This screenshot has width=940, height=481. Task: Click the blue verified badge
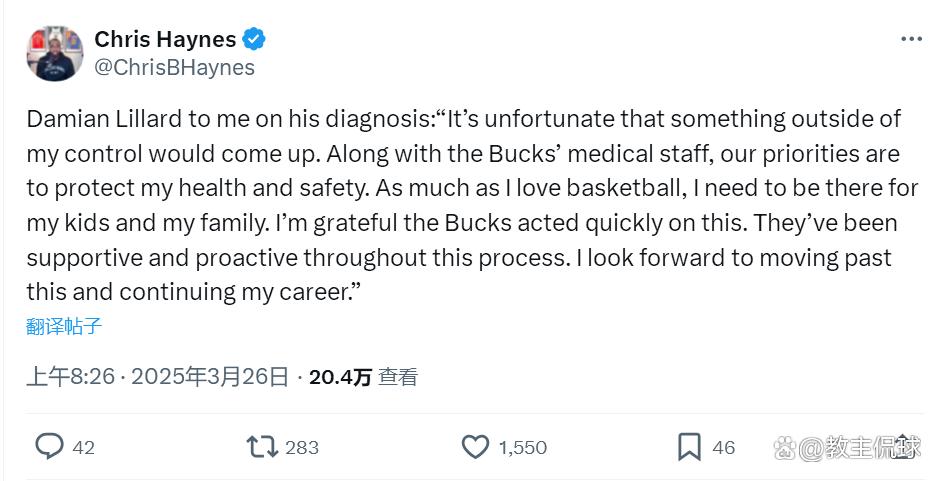point(255,40)
